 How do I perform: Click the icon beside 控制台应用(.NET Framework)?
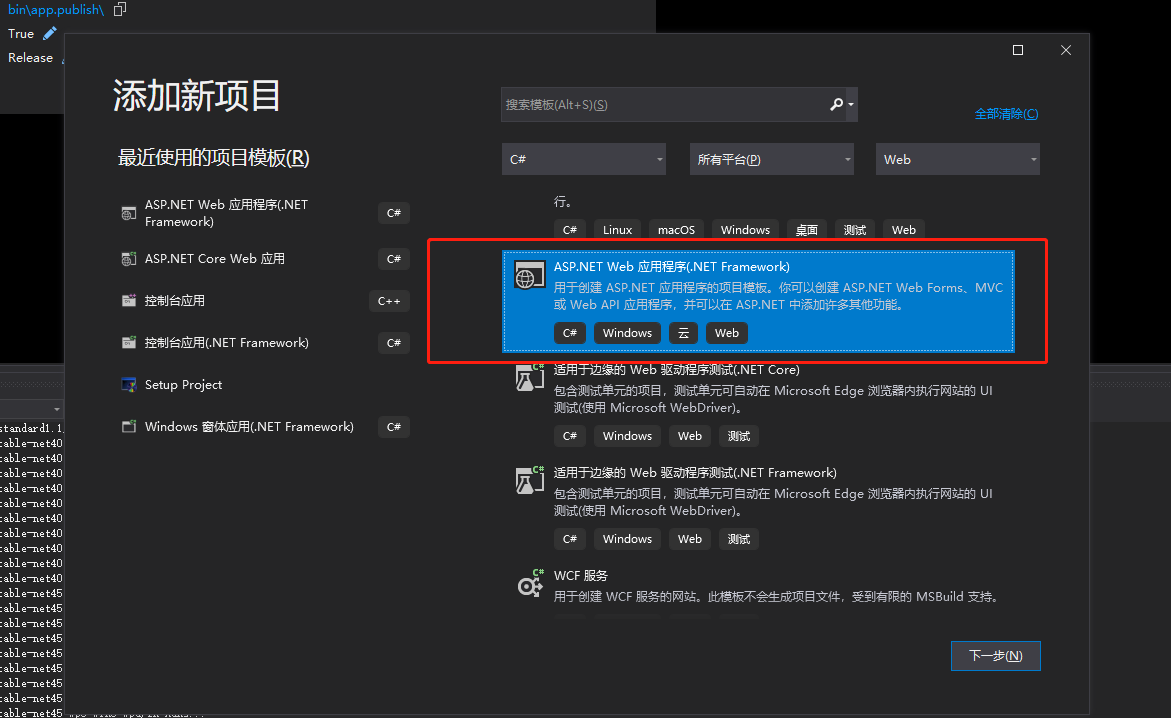(x=128, y=342)
